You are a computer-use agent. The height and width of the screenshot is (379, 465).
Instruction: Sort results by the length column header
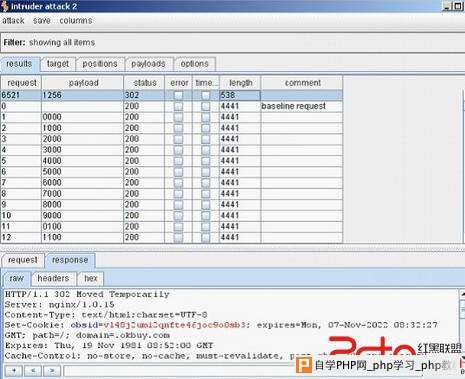click(x=240, y=83)
